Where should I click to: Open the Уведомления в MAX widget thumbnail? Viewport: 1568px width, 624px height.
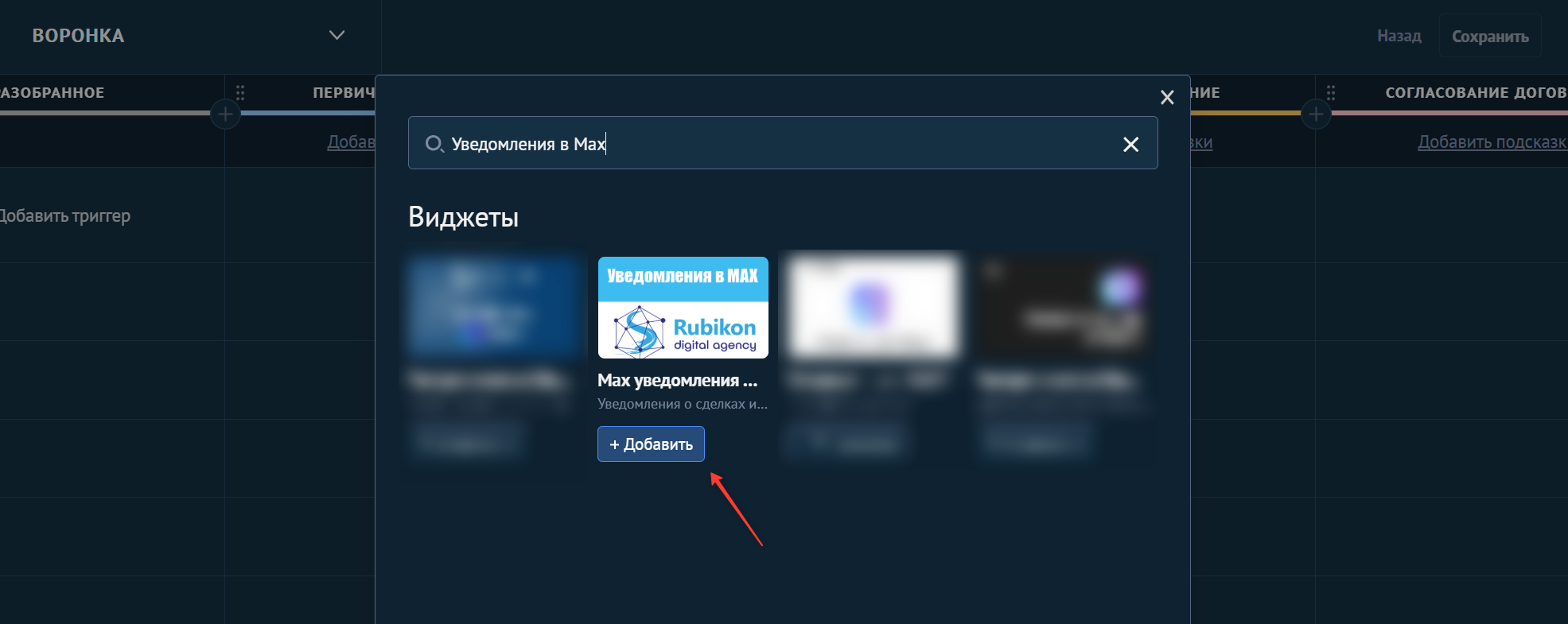click(x=683, y=307)
